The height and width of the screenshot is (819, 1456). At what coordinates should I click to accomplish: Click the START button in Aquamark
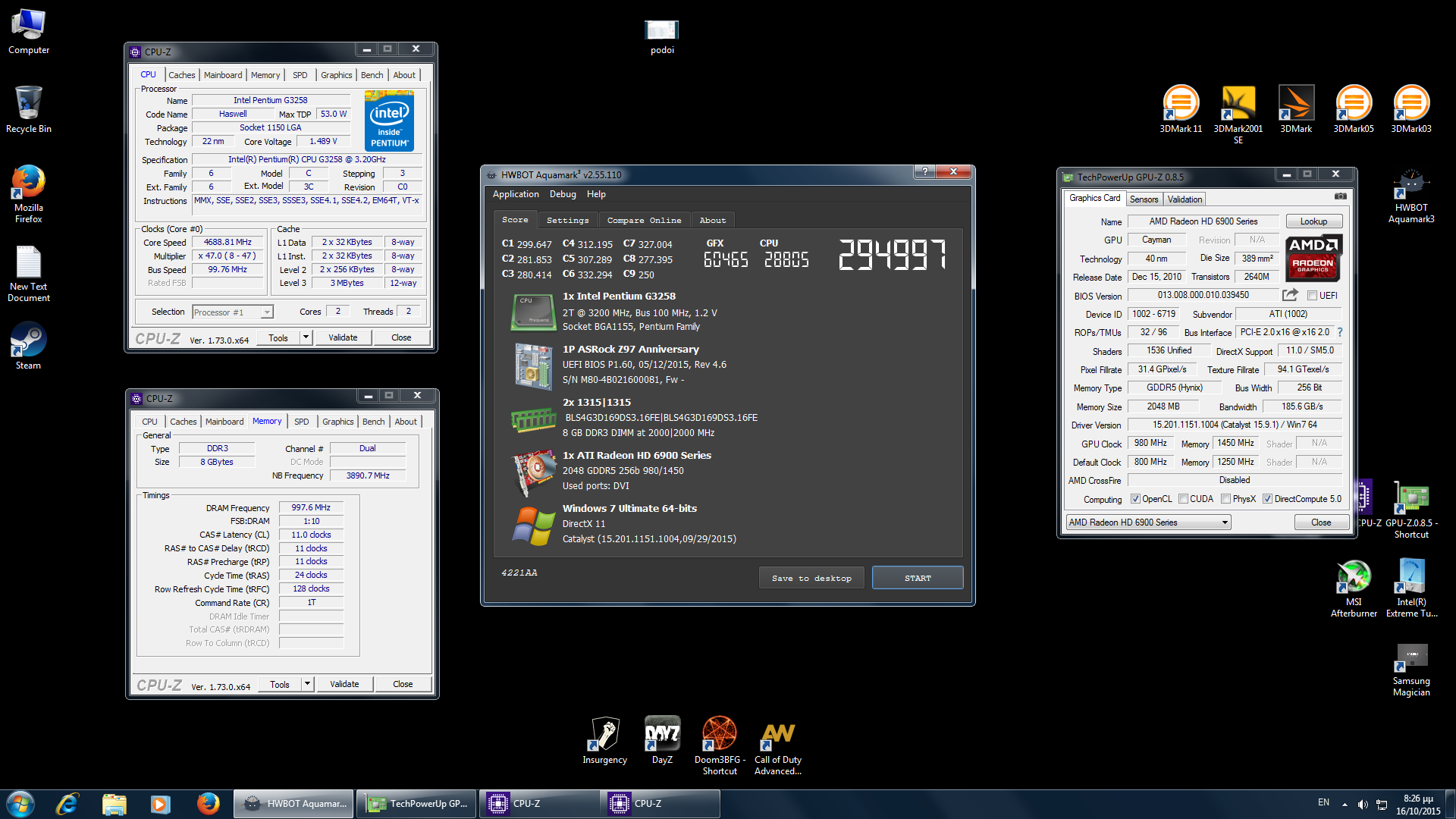coord(918,578)
